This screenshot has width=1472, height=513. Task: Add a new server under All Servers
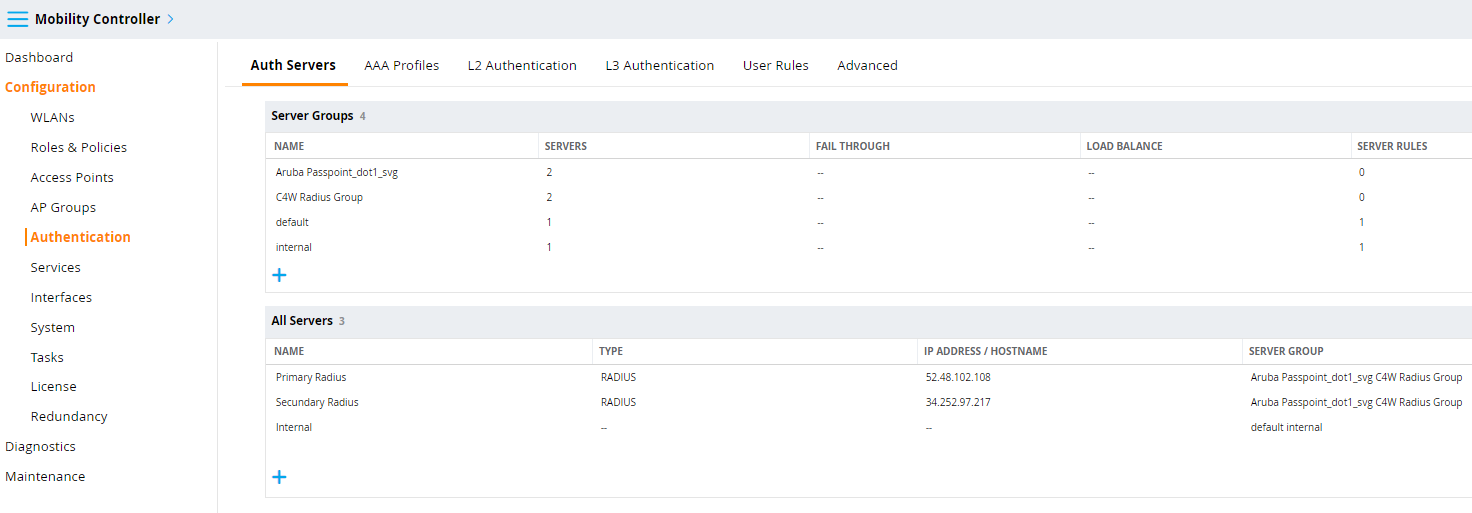pos(279,477)
